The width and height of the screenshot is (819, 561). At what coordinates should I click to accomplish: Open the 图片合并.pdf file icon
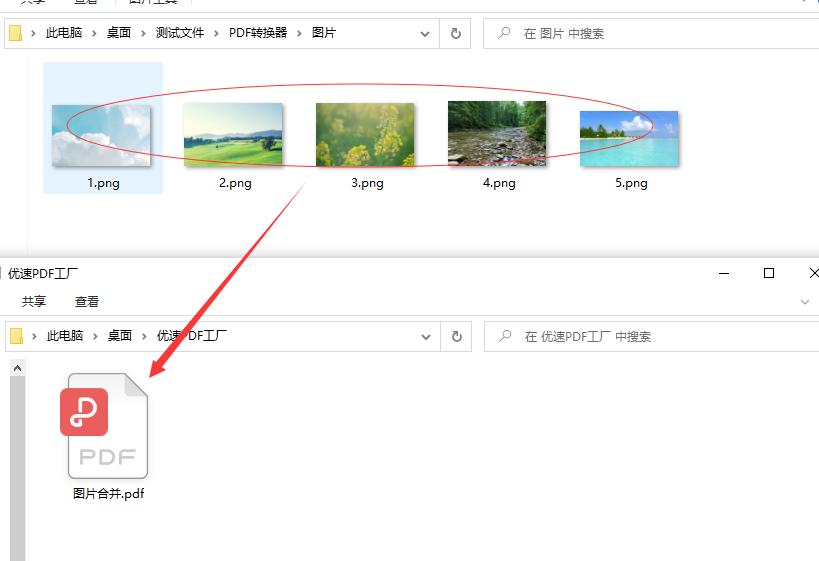pos(104,426)
